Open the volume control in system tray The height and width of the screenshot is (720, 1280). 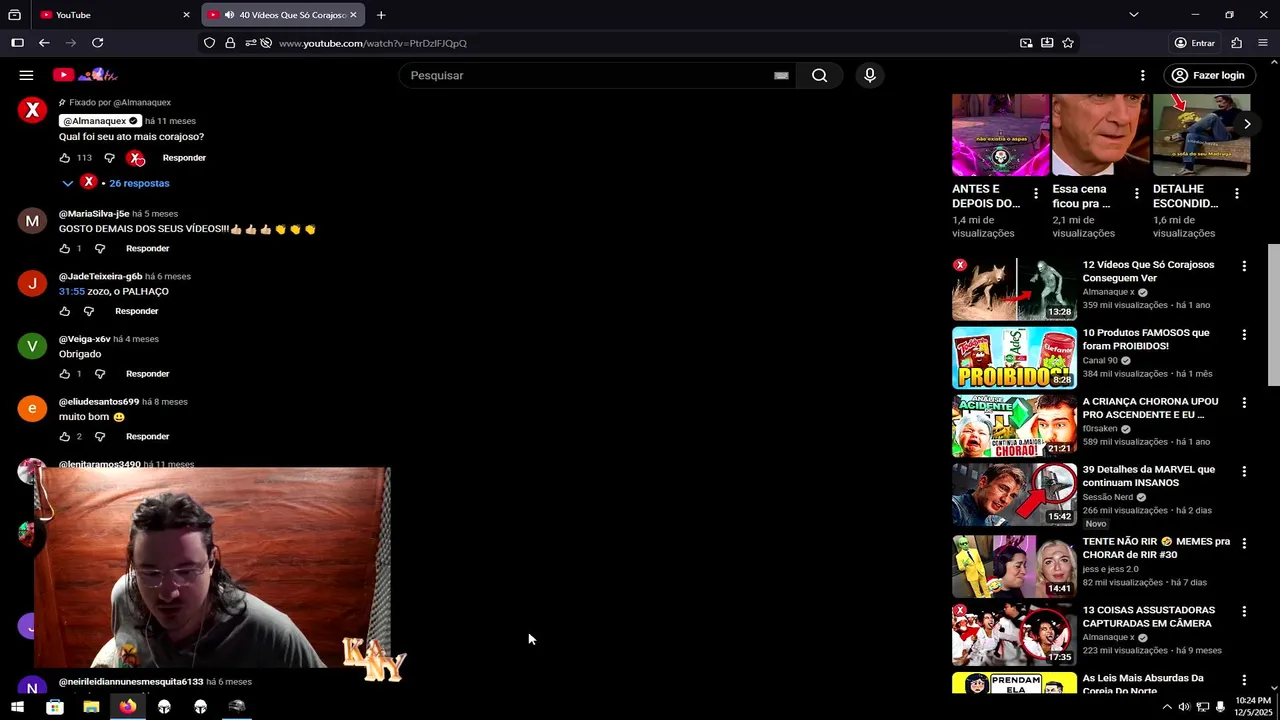click(x=1184, y=707)
